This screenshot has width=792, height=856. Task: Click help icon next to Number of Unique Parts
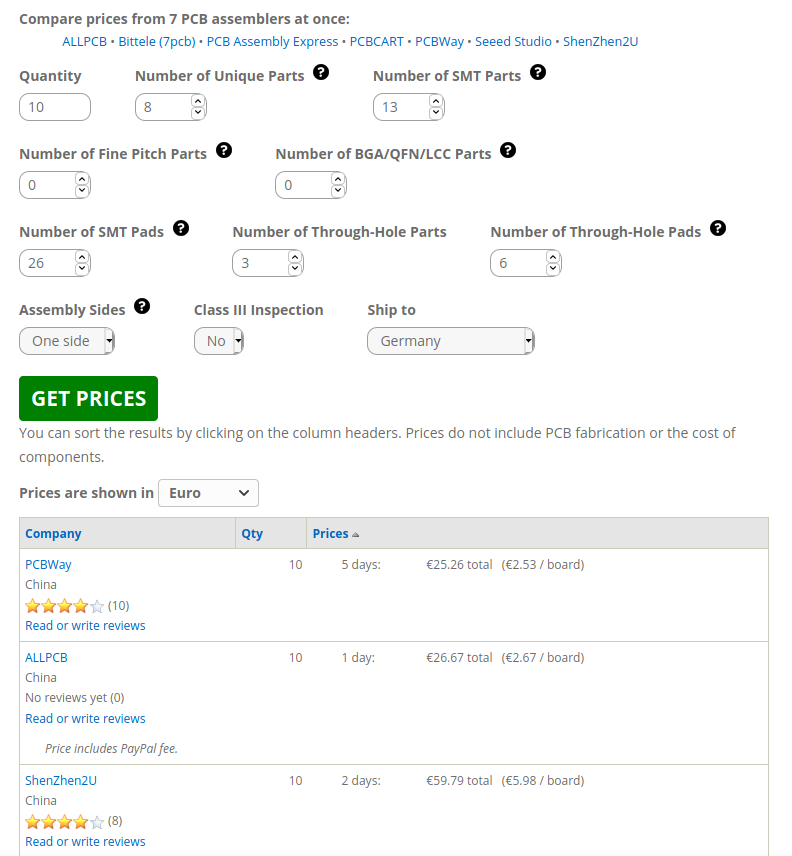click(x=321, y=72)
